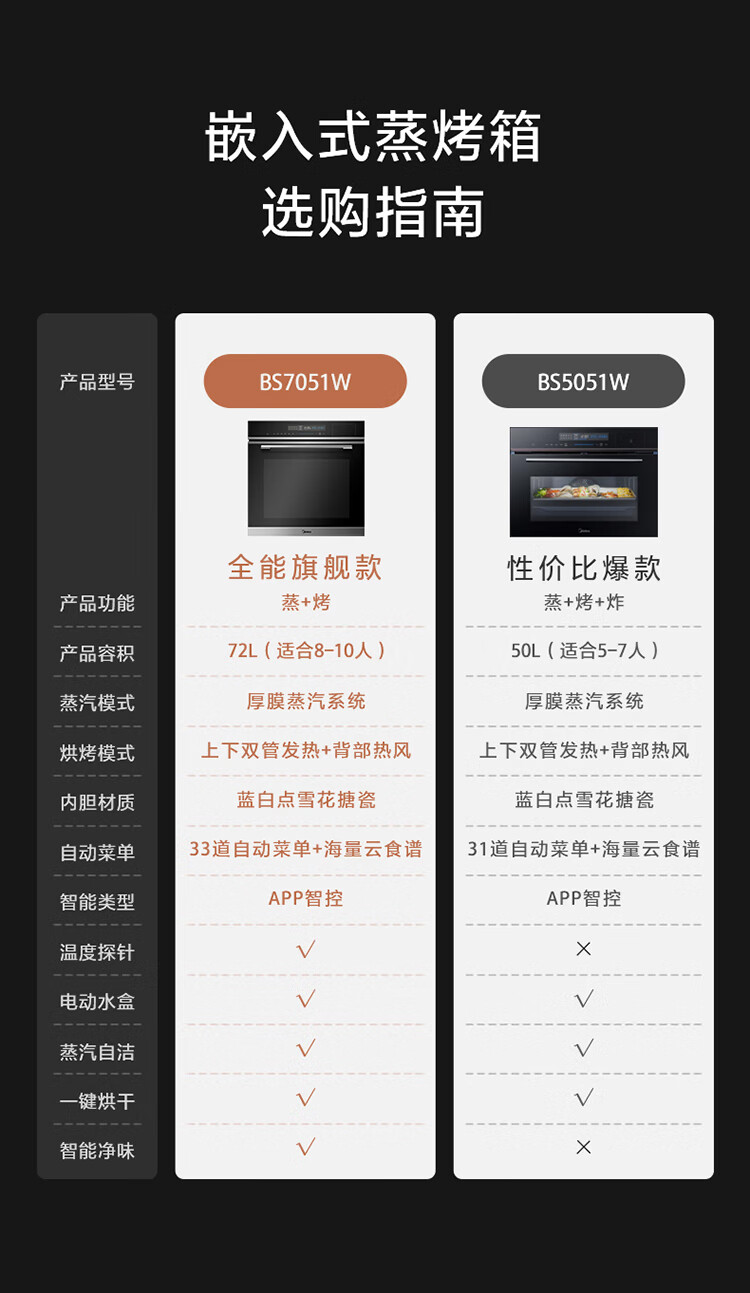
Task: Click BS7051W smart deodorize checkmark
Action: tap(306, 1147)
